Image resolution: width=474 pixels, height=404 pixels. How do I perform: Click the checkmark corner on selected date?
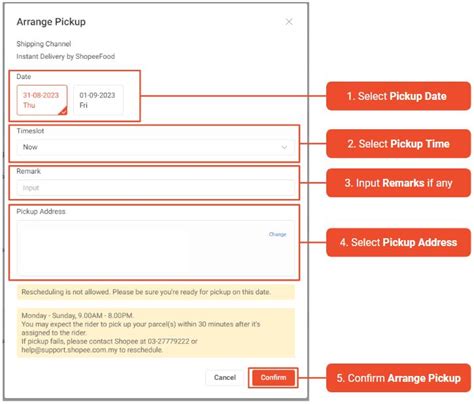pyautogui.click(x=63, y=111)
